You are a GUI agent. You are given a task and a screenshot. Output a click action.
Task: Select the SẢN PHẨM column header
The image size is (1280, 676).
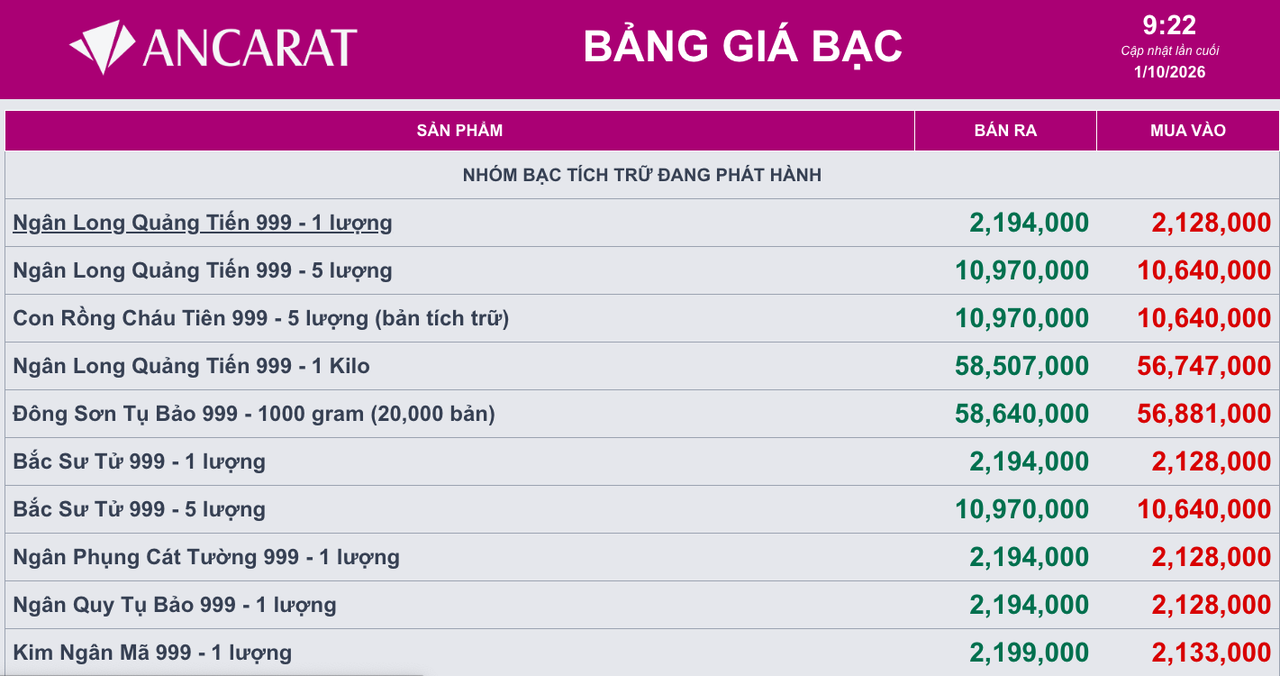(460, 130)
